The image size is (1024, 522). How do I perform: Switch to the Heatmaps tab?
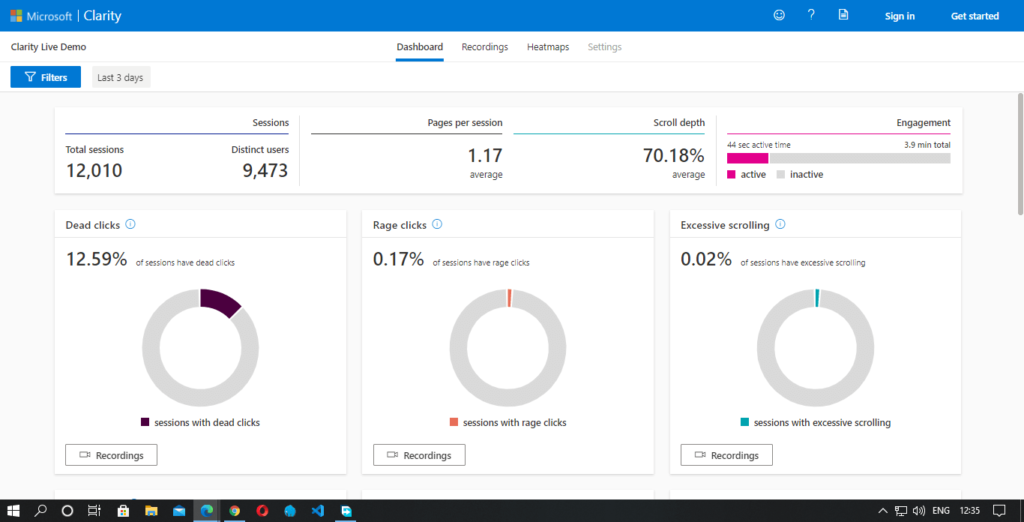click(x=548, y=47)
